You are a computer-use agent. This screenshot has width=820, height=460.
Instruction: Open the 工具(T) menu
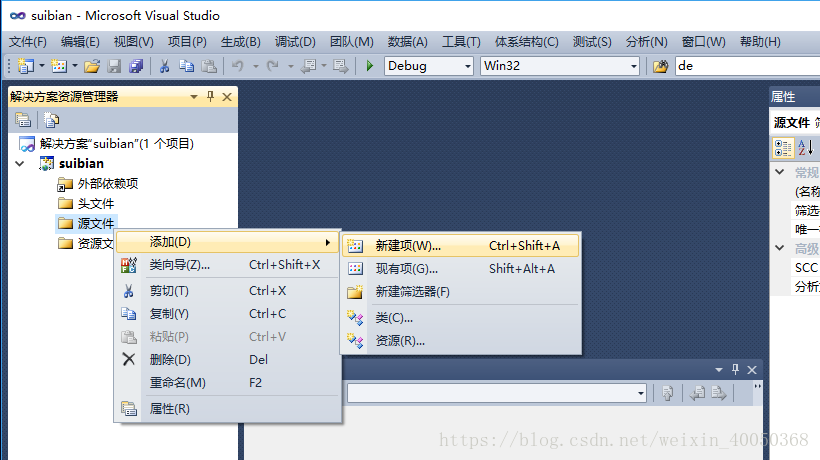461,42
